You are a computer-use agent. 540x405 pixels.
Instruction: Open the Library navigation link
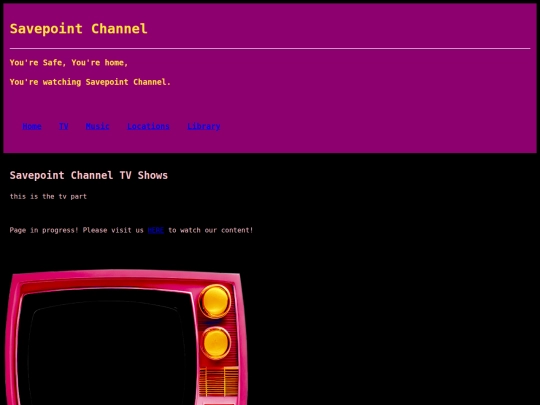[204, 126]
